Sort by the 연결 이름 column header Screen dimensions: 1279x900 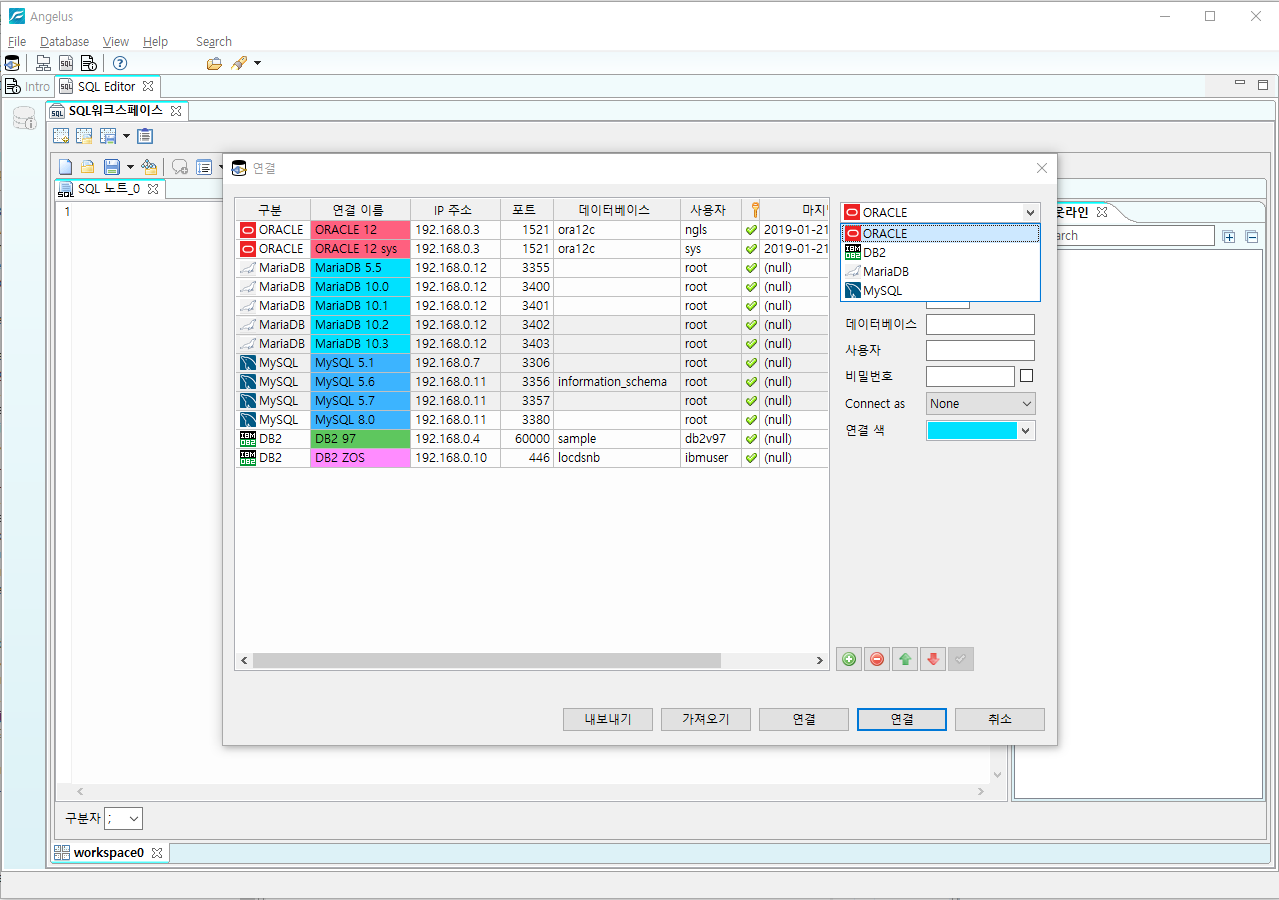[x=360, y=210]
